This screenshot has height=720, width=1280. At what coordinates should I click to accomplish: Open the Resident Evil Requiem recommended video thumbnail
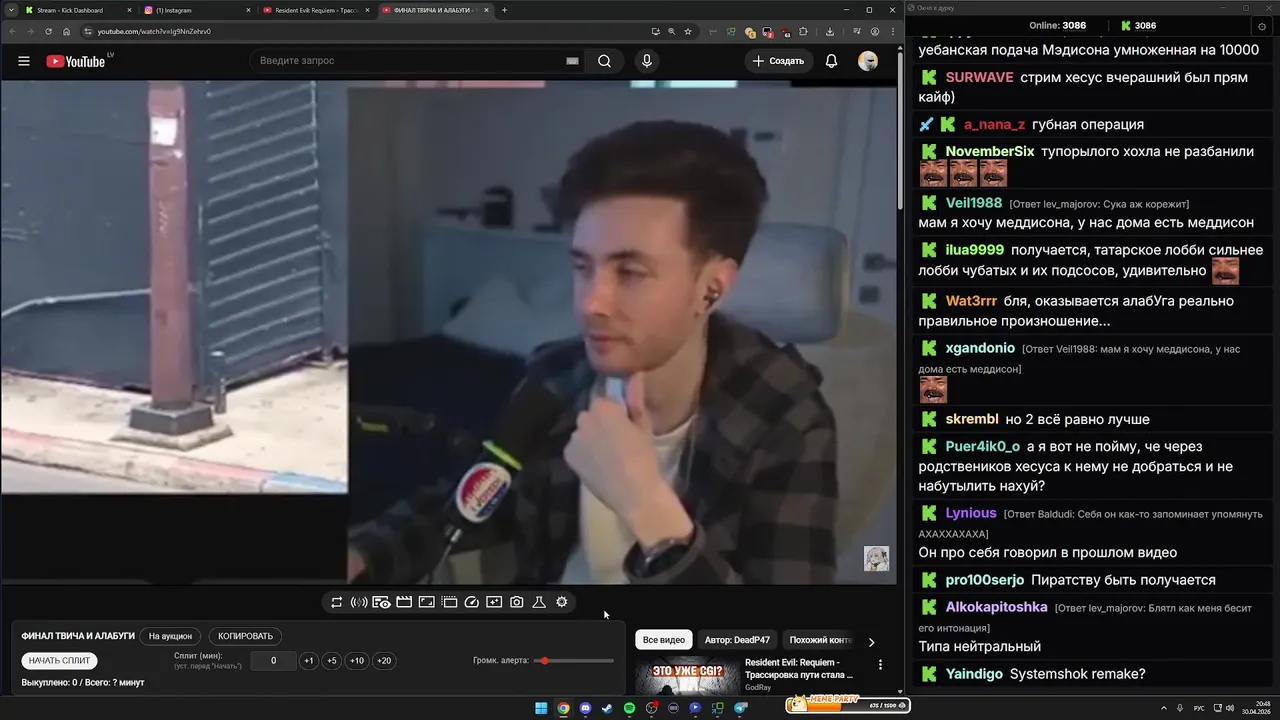687,676
